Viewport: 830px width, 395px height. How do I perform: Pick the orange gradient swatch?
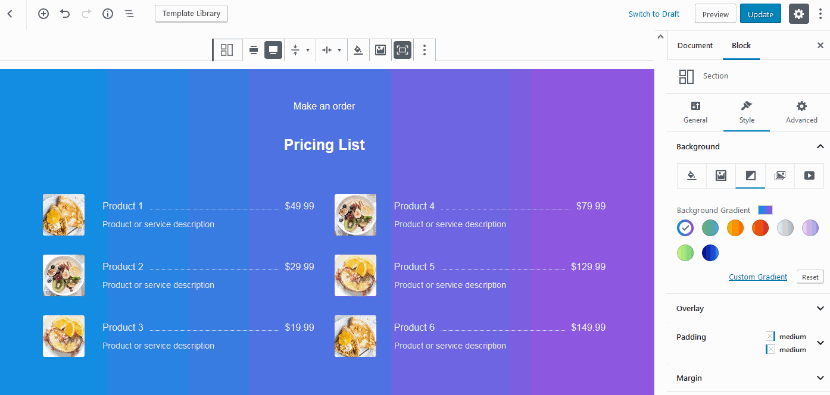pos(735,228)
